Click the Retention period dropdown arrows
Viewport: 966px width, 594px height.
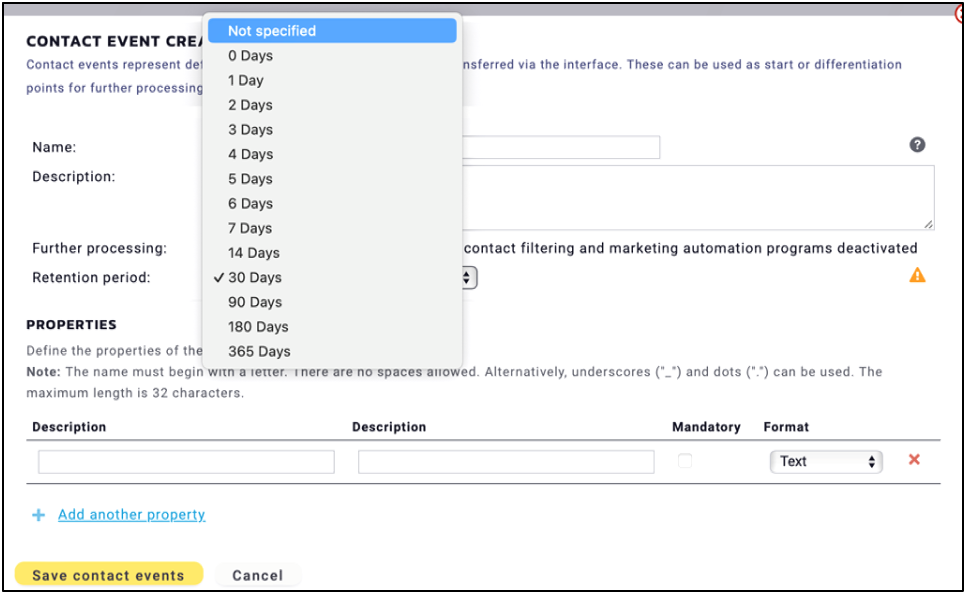[x=467, y=278]
